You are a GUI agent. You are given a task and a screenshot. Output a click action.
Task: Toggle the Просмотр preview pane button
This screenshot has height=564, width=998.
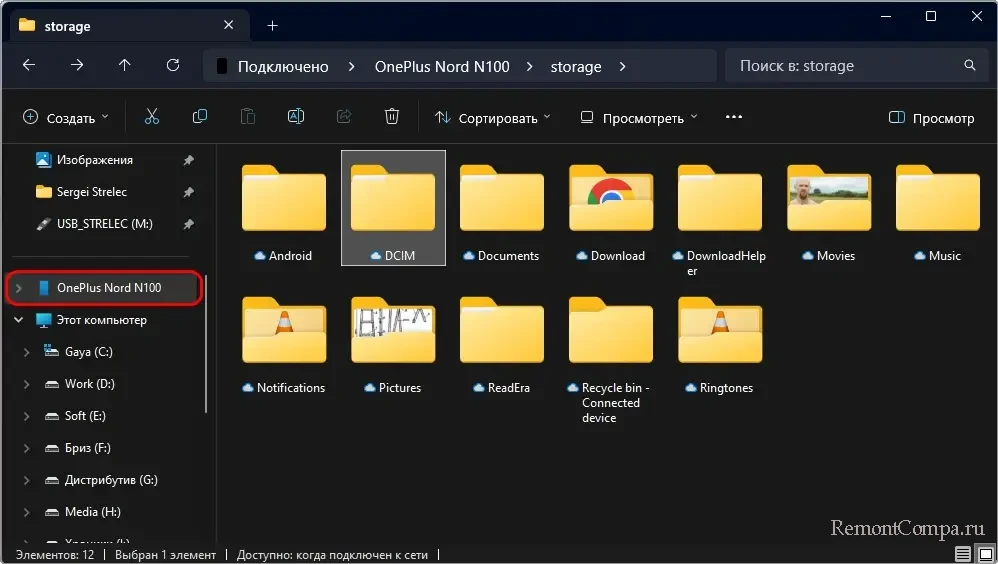point(931,118)
